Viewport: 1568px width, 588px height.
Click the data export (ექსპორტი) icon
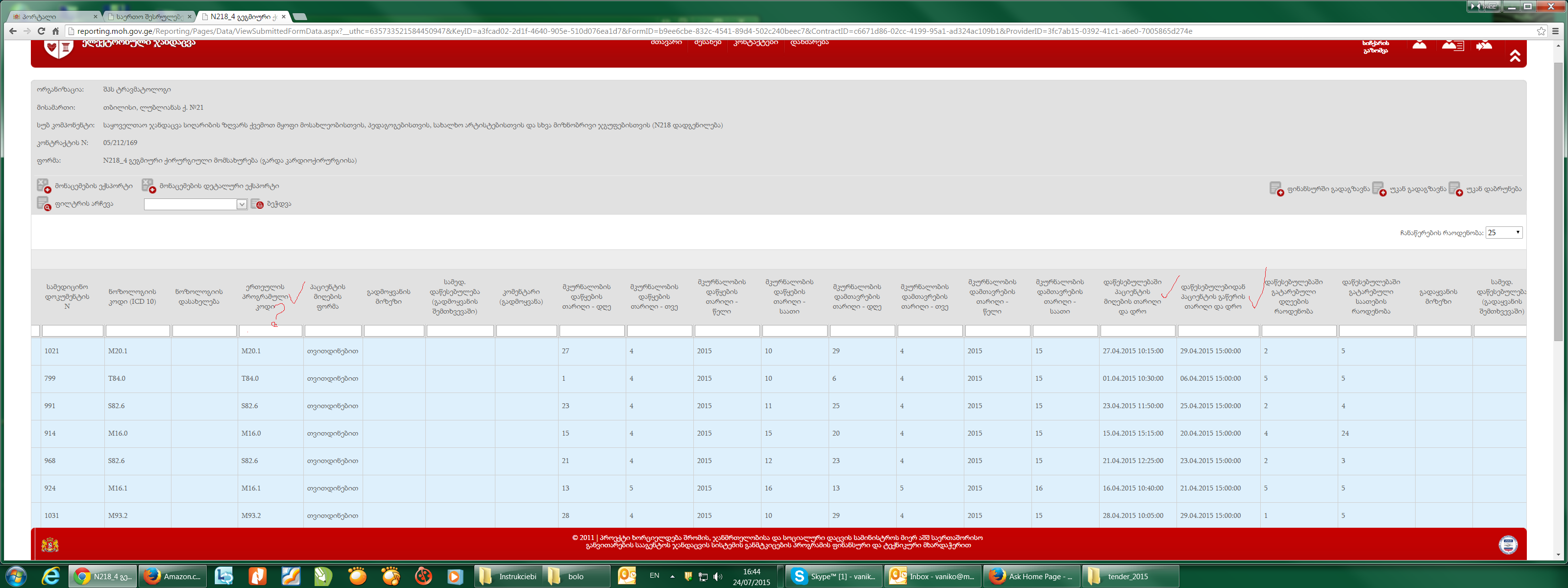pyautogui.click(x=43, y=186)
